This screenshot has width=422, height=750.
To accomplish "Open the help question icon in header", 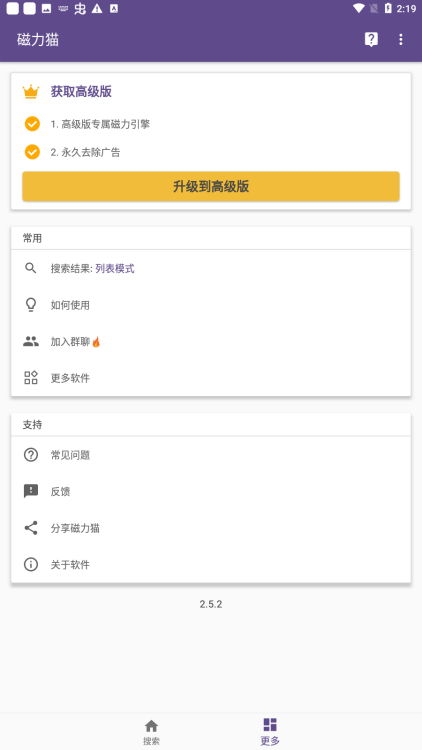I will click(371, 40).
